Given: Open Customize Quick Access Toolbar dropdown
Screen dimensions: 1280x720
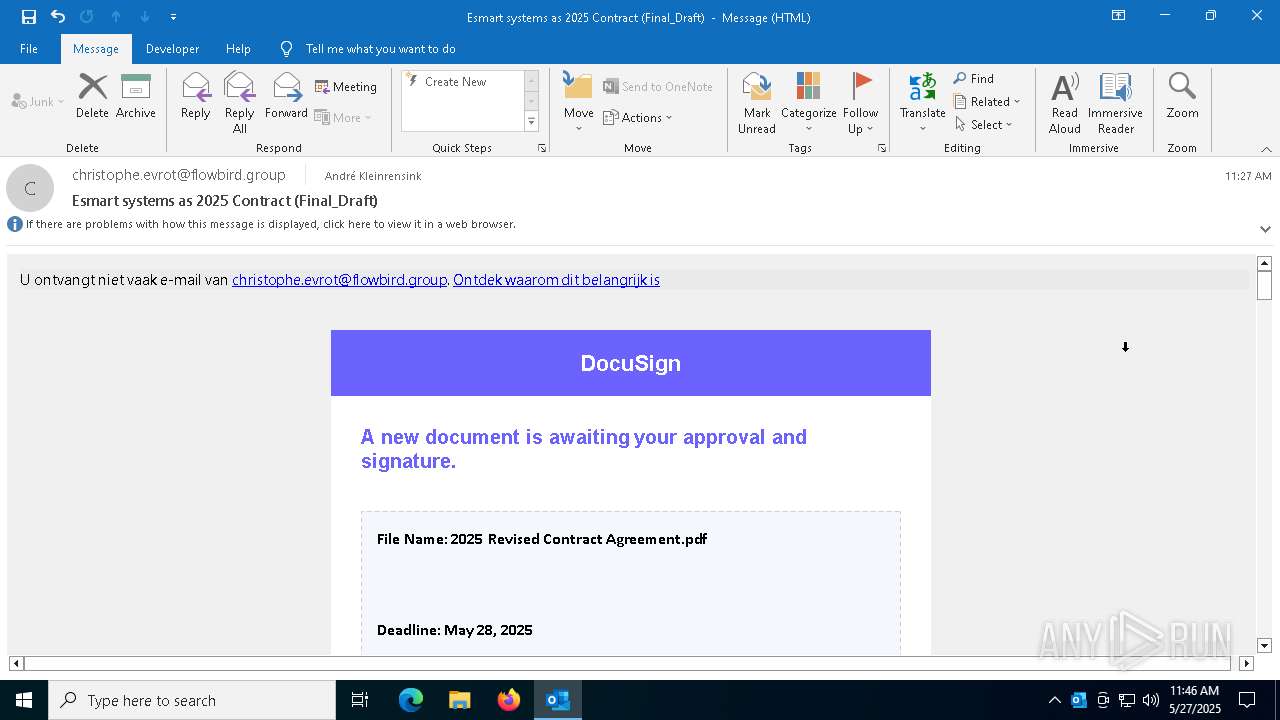Looking at the screenshot, I should pos(173,17).
